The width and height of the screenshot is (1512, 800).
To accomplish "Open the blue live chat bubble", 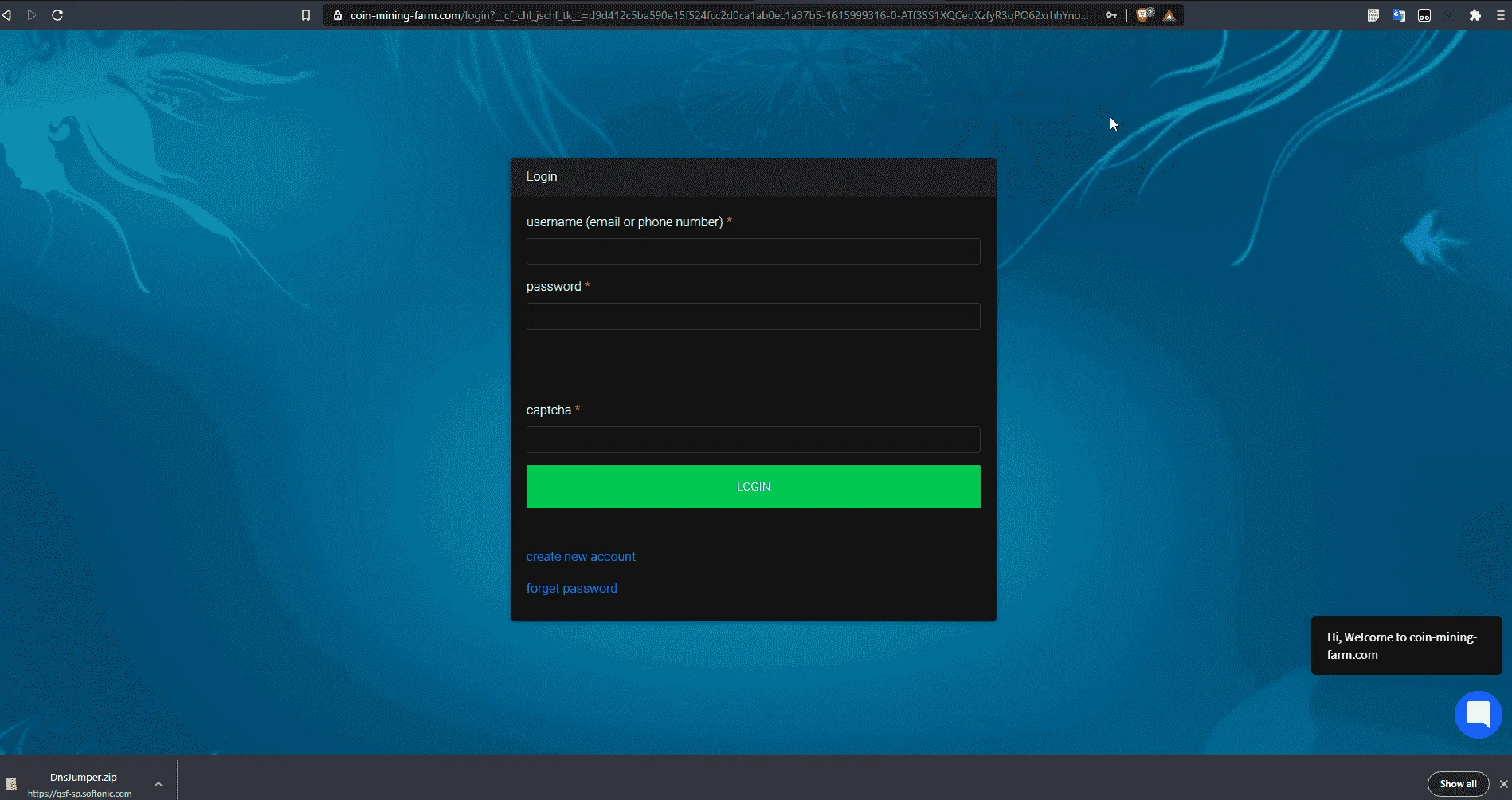I will 1479,714.
